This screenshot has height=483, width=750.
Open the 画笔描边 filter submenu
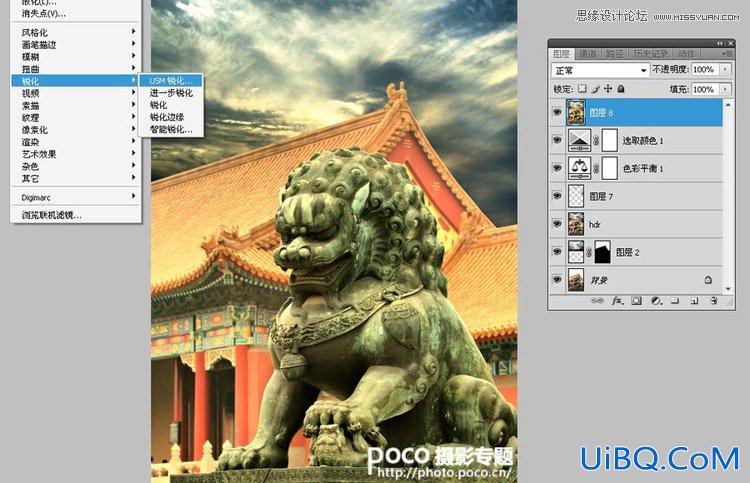76,44
